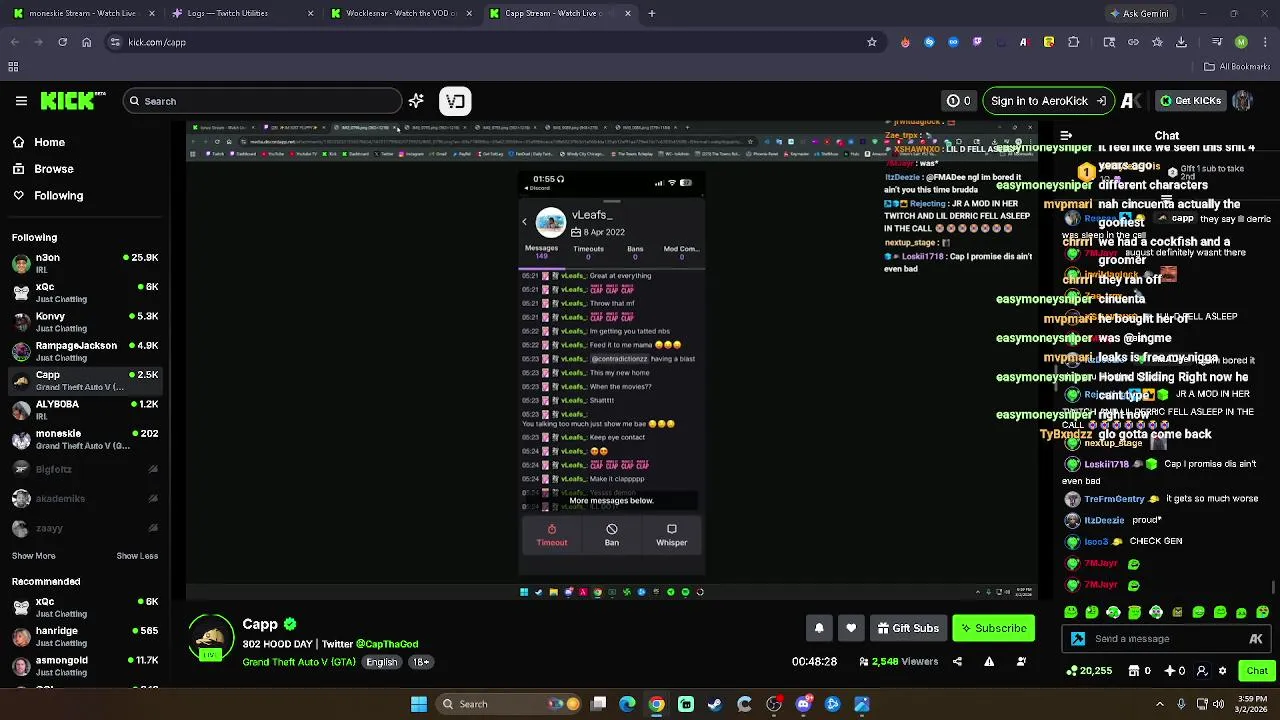Open asmongold in Recommended list
This screenshot has height=720, width=1280.
click(86, 666)
